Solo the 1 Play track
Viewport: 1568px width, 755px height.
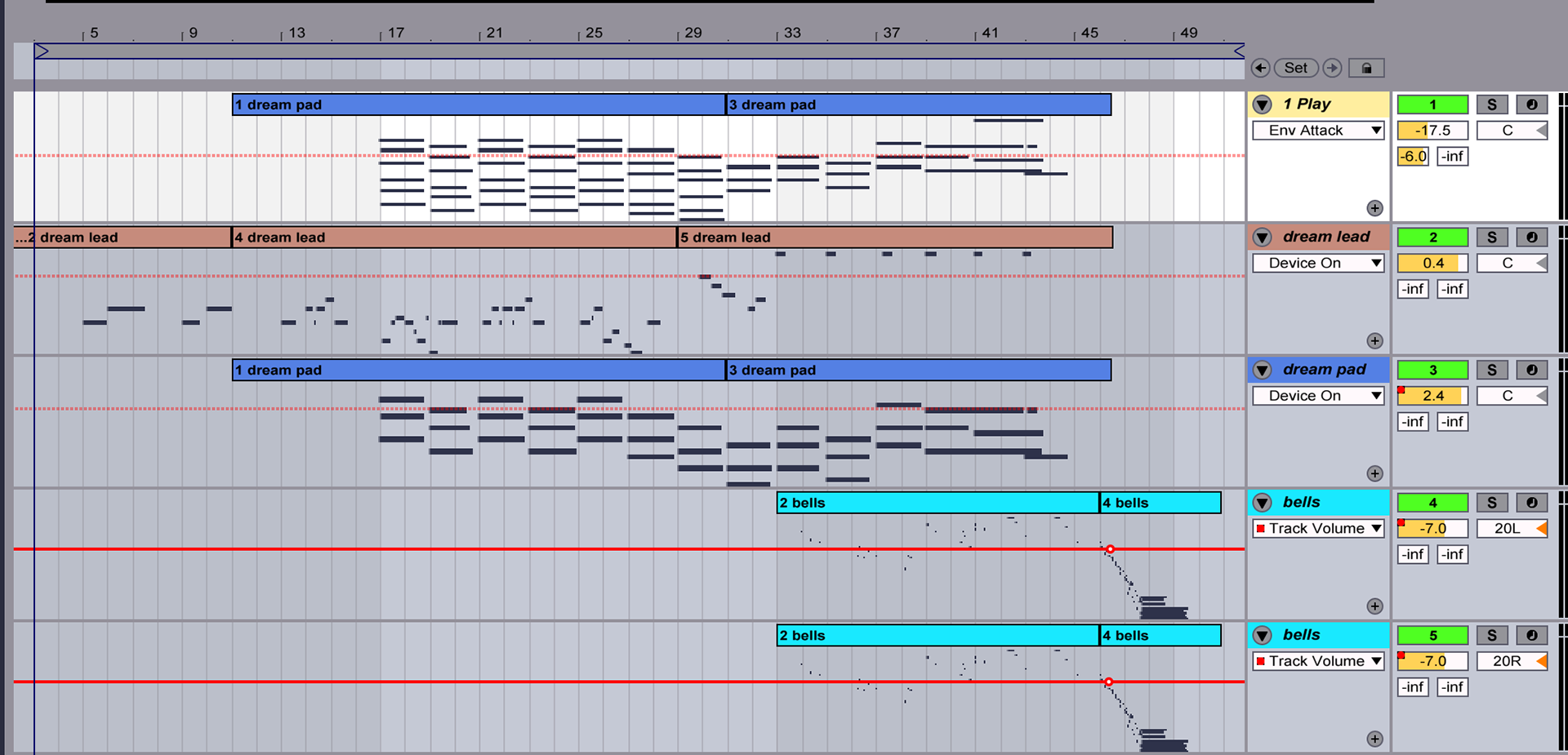(x=1492, y=104)
